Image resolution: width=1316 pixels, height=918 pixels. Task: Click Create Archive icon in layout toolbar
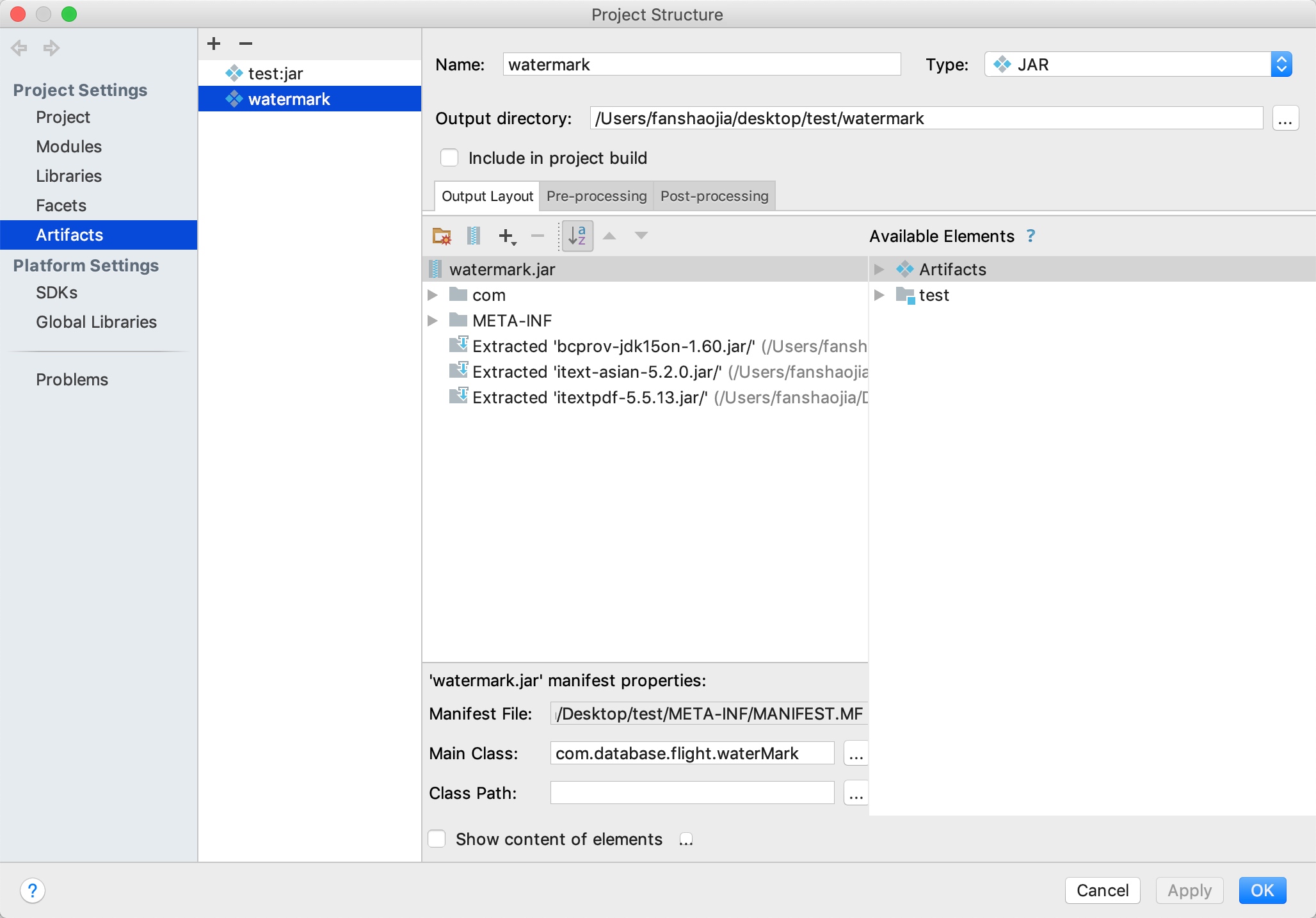point(474,236)
